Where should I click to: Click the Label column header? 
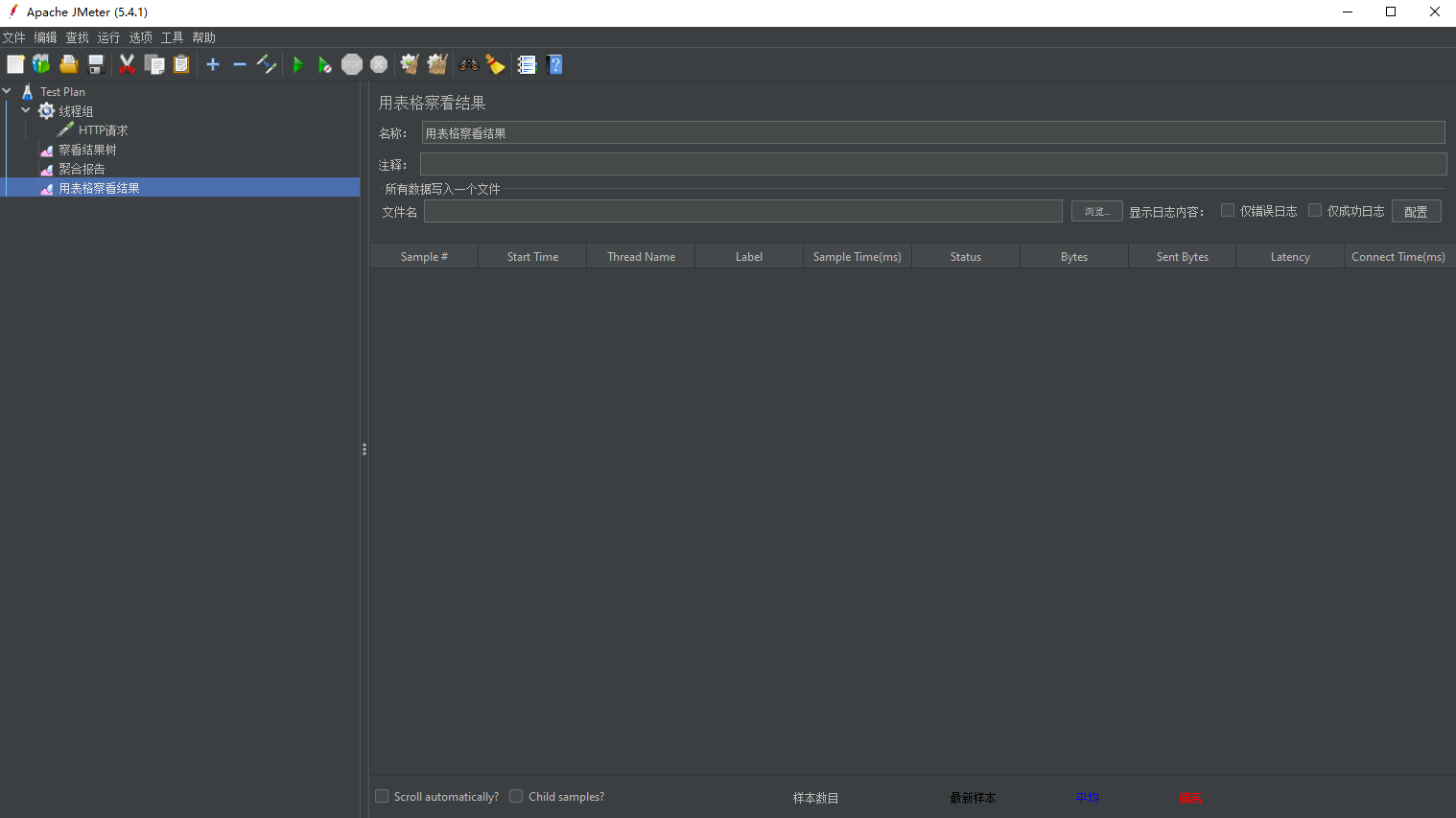pyautogui.click(x=749, y=256)
